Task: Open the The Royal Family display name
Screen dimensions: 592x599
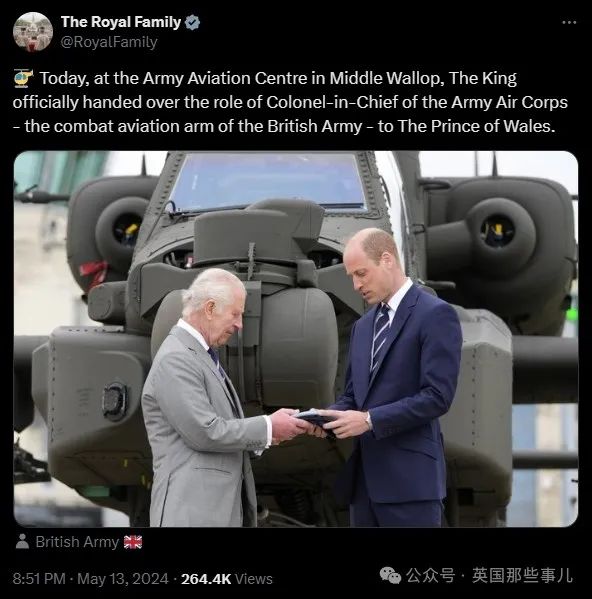Action: [121, 22]
